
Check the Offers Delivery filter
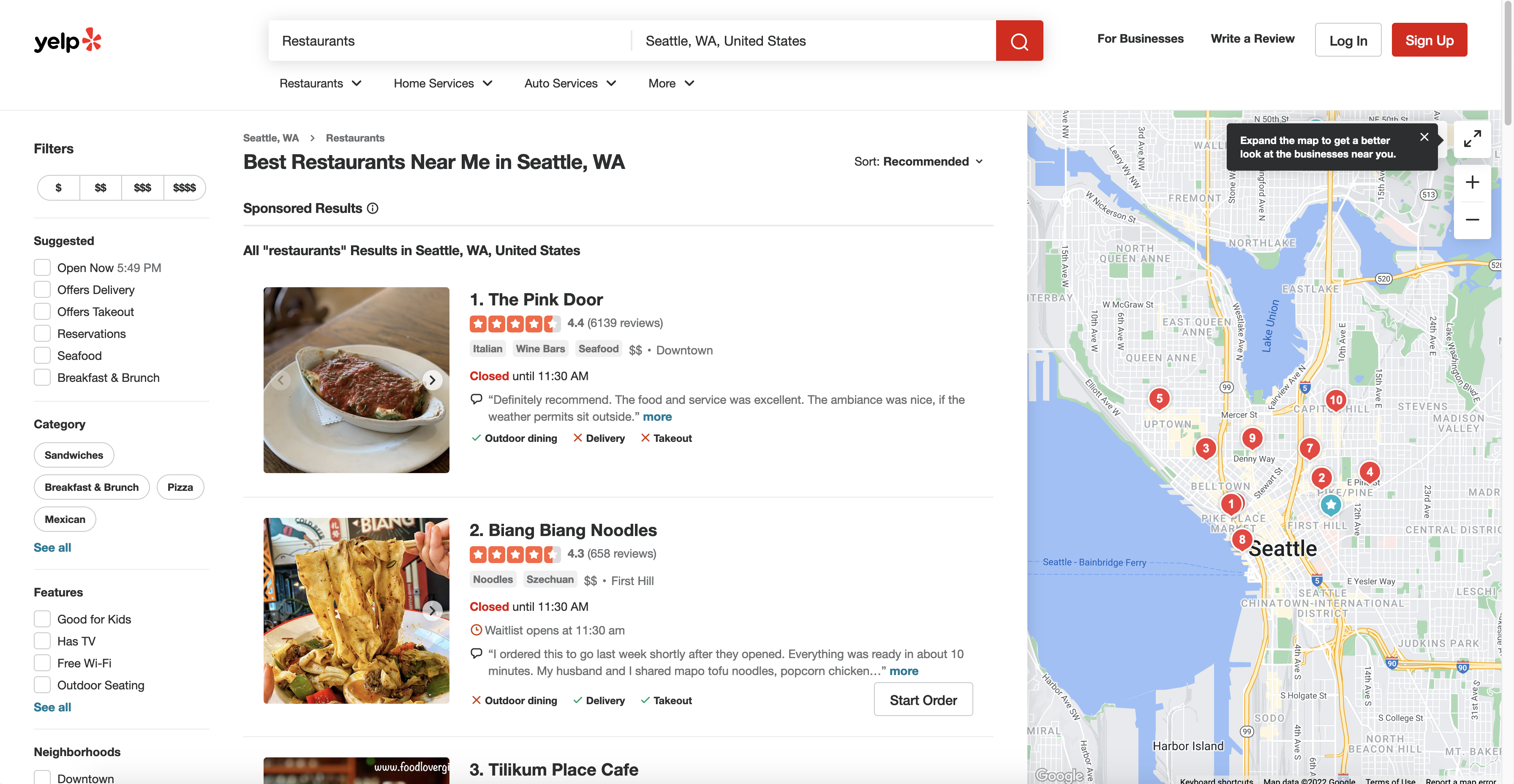42,289
